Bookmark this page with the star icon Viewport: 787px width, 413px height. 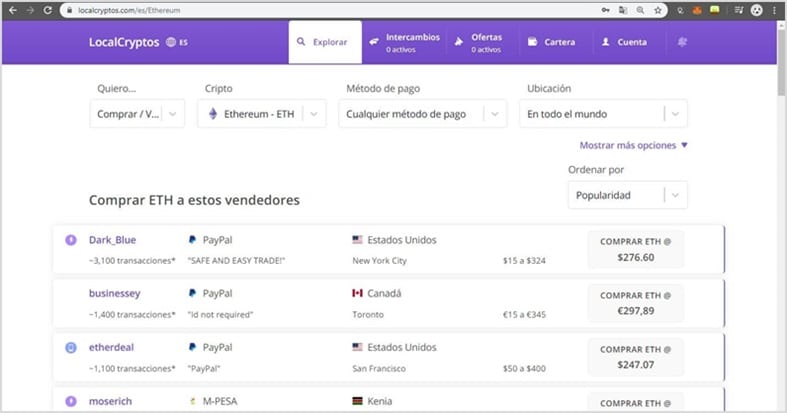tap(658, 10)
